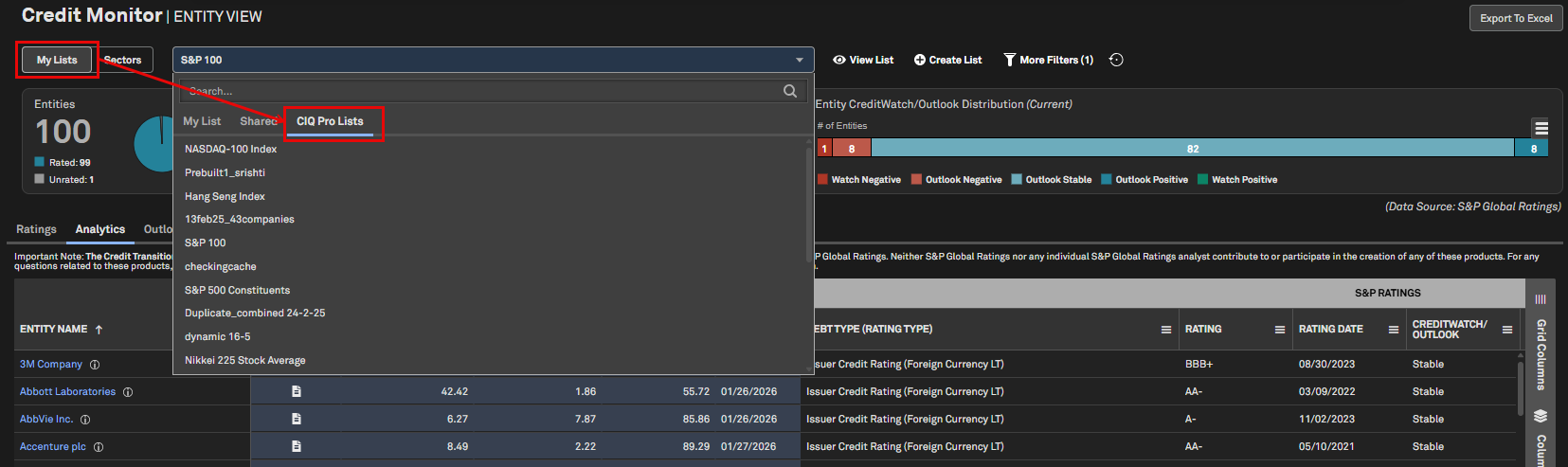Viewport: 1568px width, 467px height.
Task: Toggle the Watch Negative legend series
Action: point(858,180)
